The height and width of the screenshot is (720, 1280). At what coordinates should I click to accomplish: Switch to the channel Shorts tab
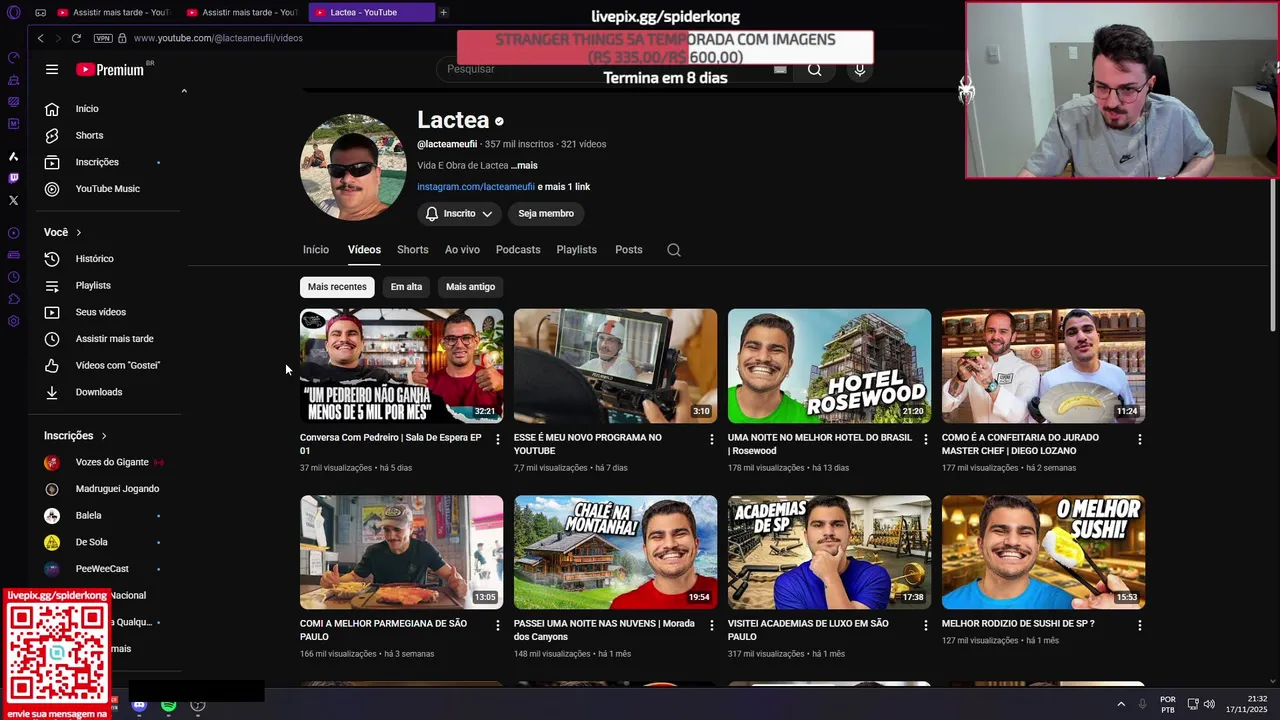(x=412, y=250)
